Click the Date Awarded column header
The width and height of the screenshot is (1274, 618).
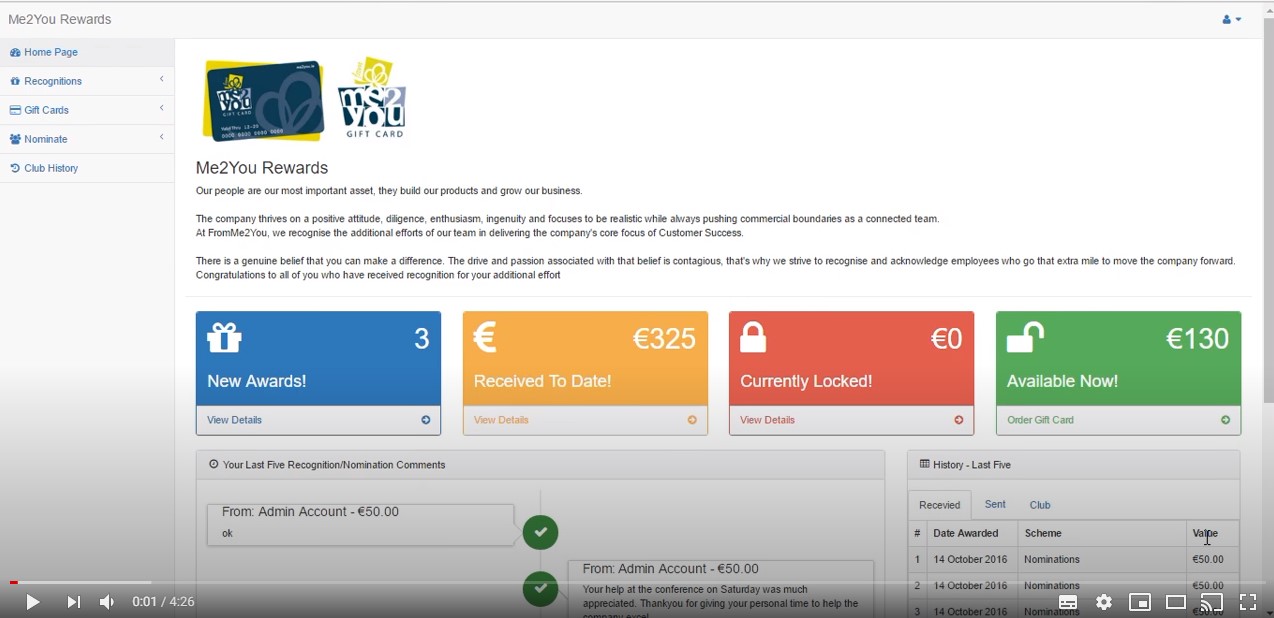pyautogui.click(x=966, y=533)
